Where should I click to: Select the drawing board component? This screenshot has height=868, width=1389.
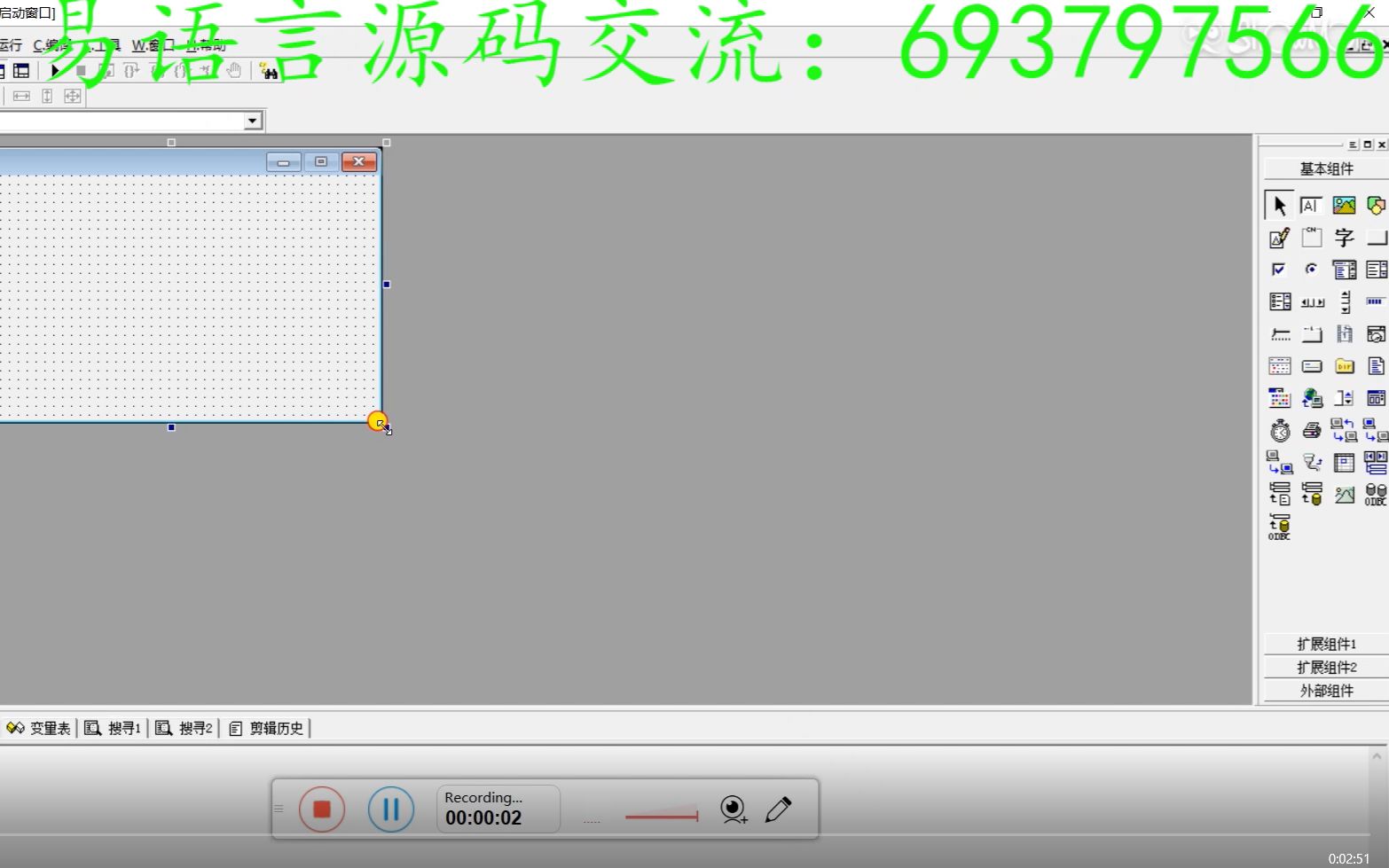pos(1279,238)
